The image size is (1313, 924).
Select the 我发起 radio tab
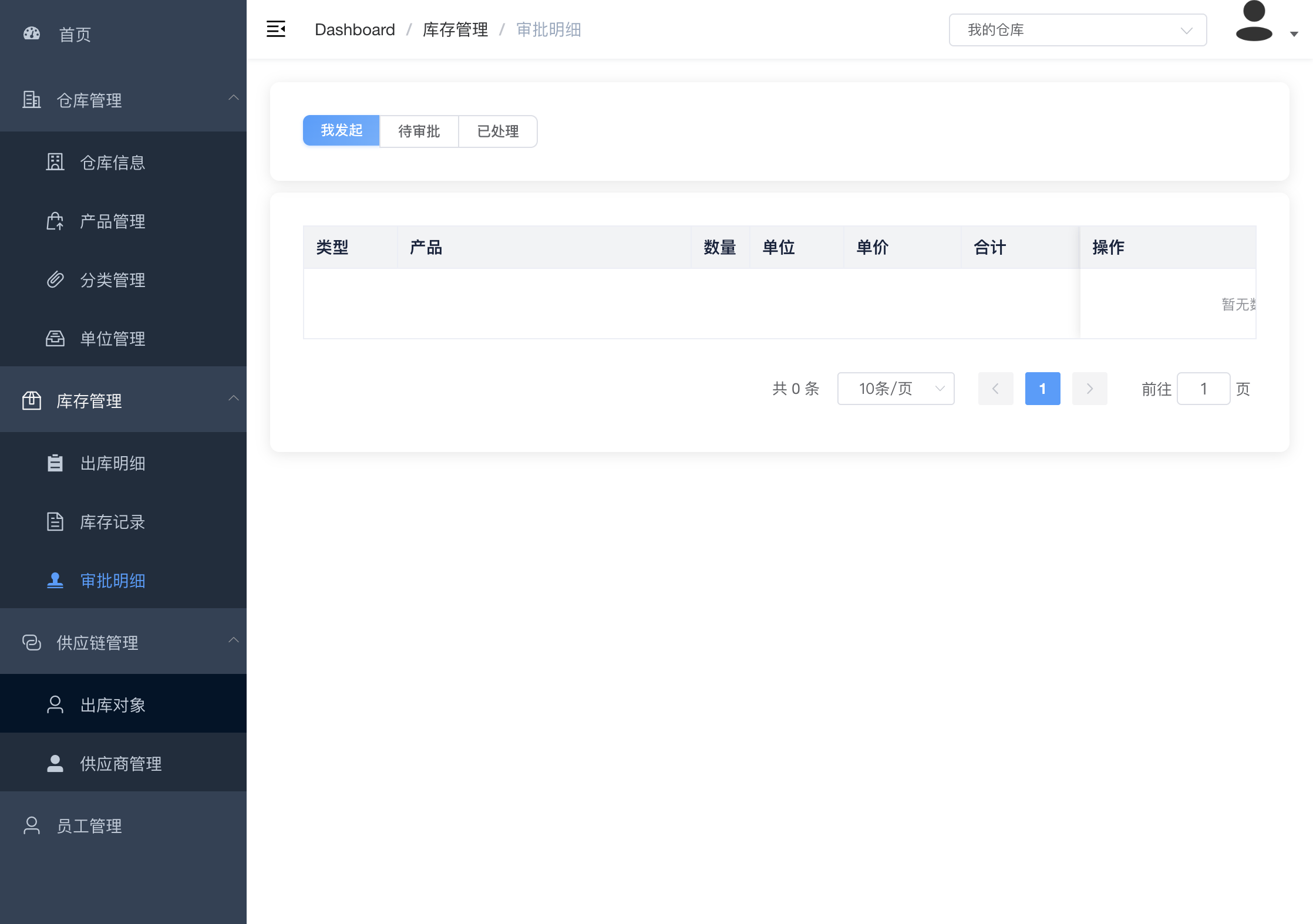341,130
